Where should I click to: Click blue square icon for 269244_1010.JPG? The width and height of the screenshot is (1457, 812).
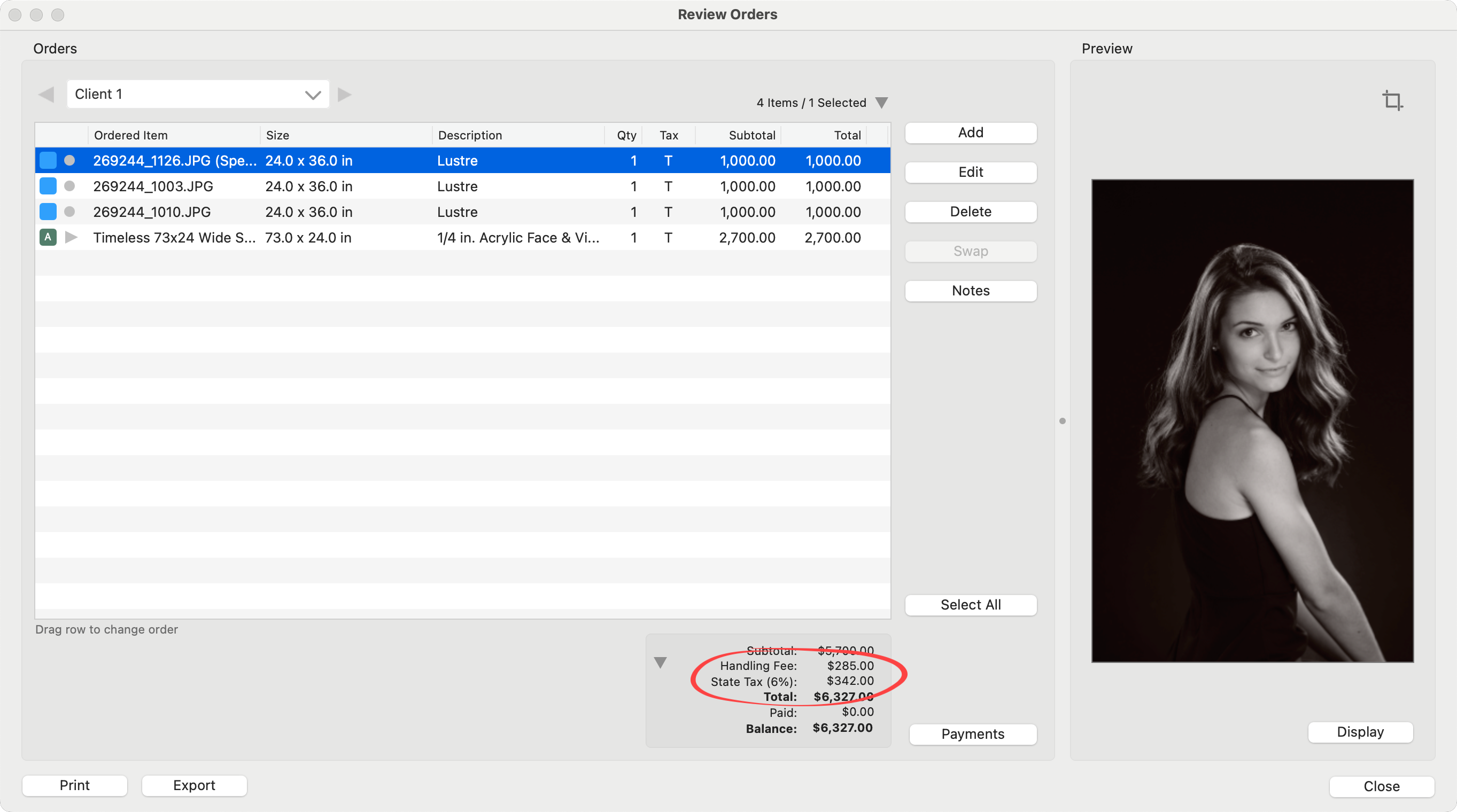click(48, 212)
